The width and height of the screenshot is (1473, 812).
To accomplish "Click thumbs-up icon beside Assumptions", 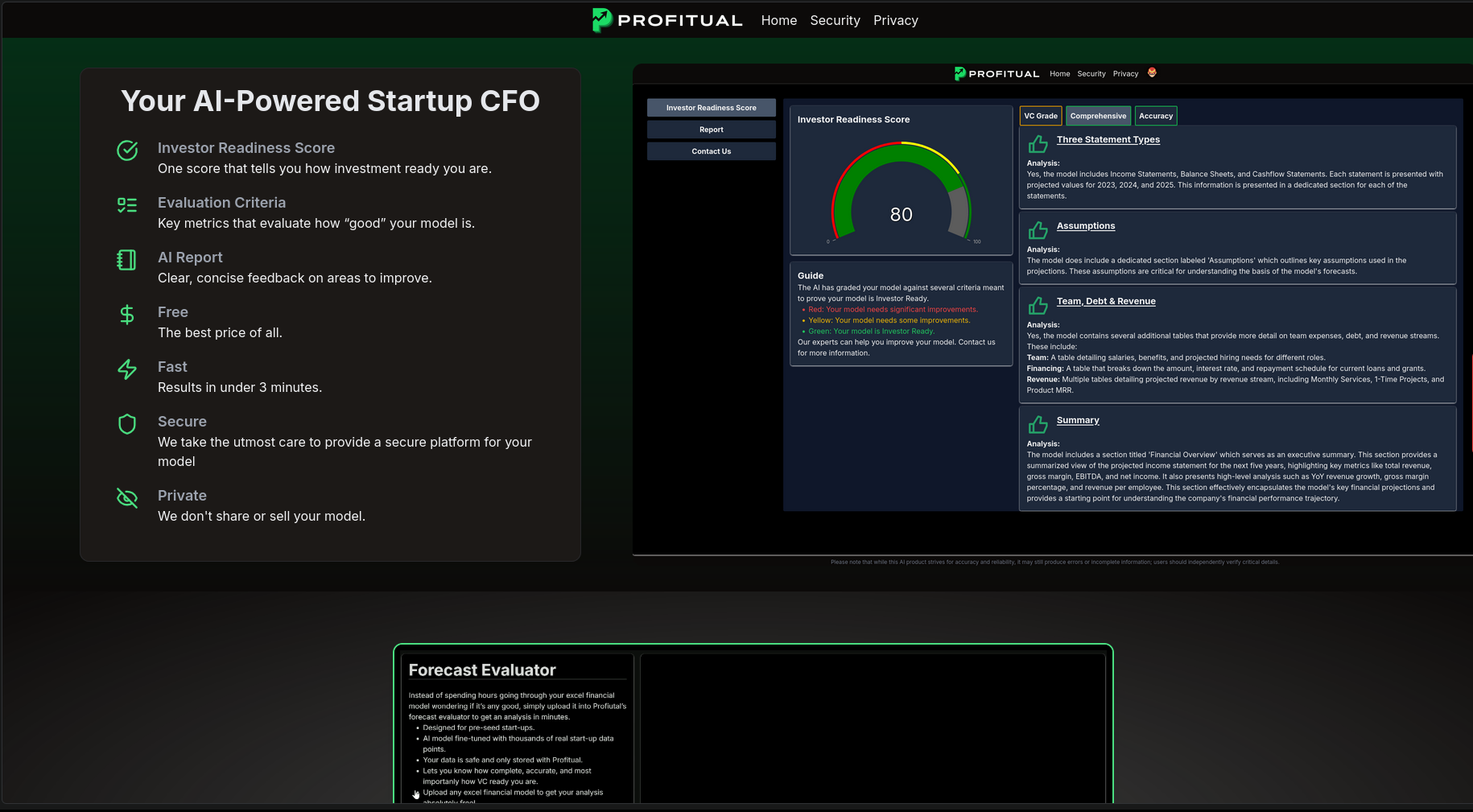I will pyautogui.click(x=1038, y=230).
